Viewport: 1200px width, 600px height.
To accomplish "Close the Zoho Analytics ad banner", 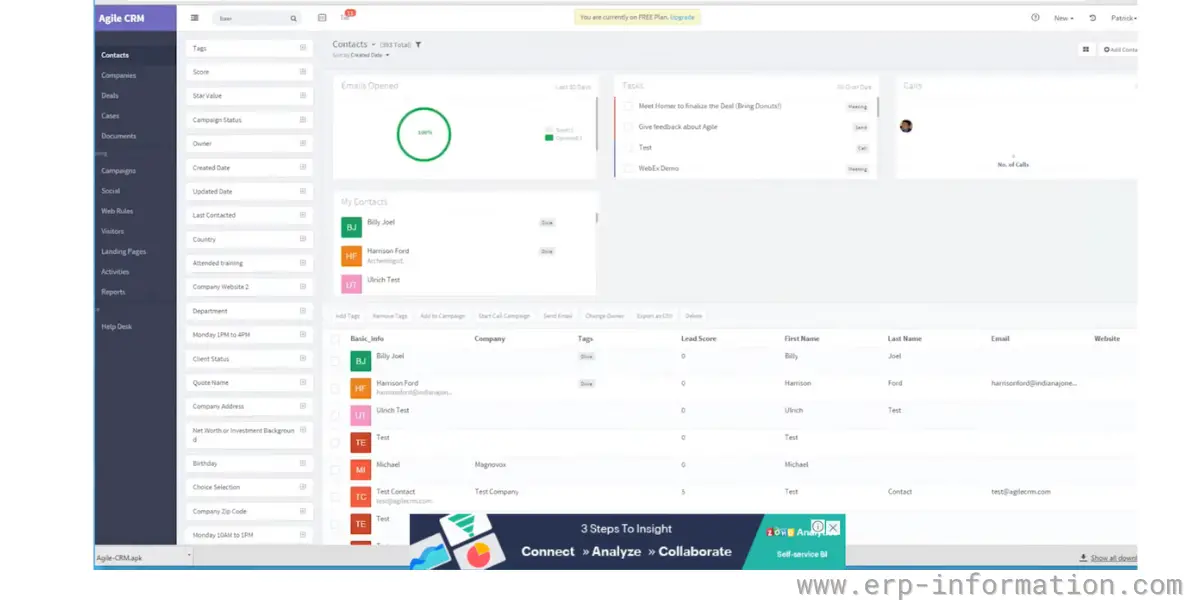I will pos(833,527).
